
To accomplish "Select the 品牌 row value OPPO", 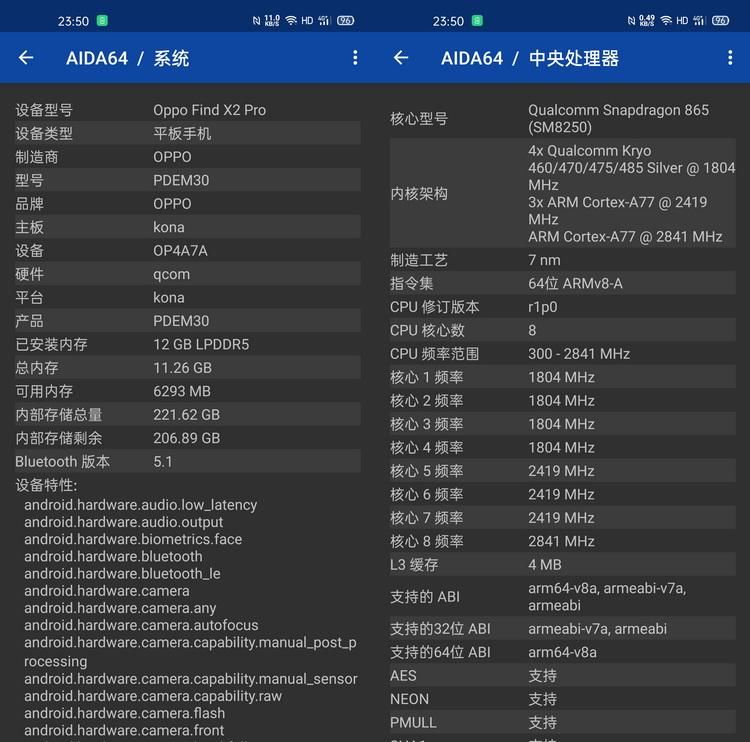I will (172, 204).
